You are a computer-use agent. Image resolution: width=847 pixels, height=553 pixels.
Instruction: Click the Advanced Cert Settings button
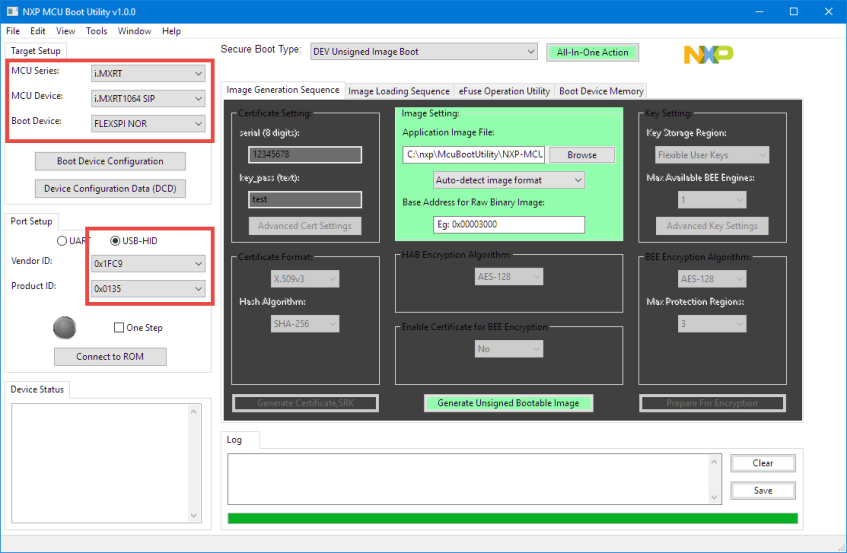[305, 226]
